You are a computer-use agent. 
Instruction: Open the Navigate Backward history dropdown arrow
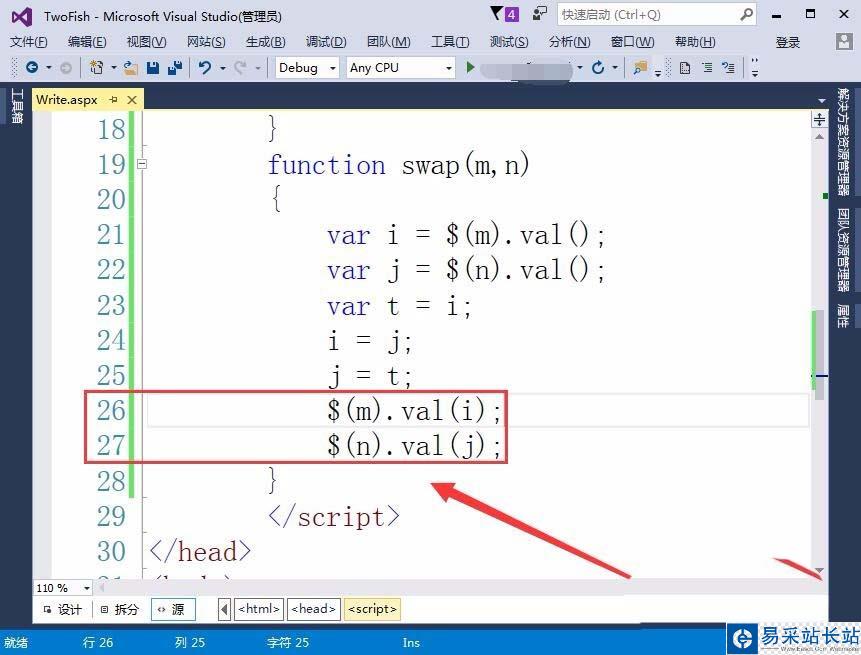click(48, 68)
